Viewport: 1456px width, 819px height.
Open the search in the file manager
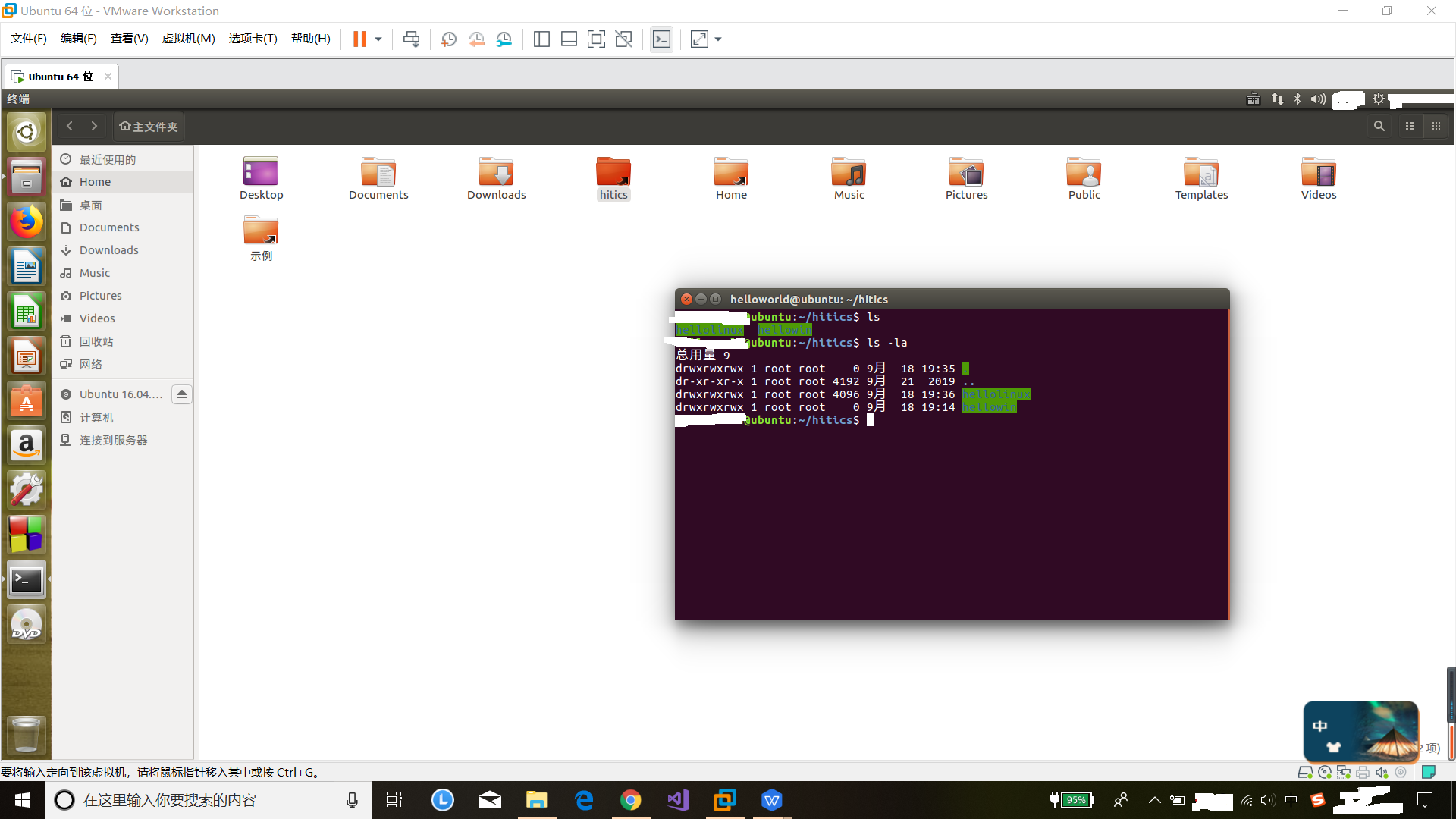pos(1379,126)
